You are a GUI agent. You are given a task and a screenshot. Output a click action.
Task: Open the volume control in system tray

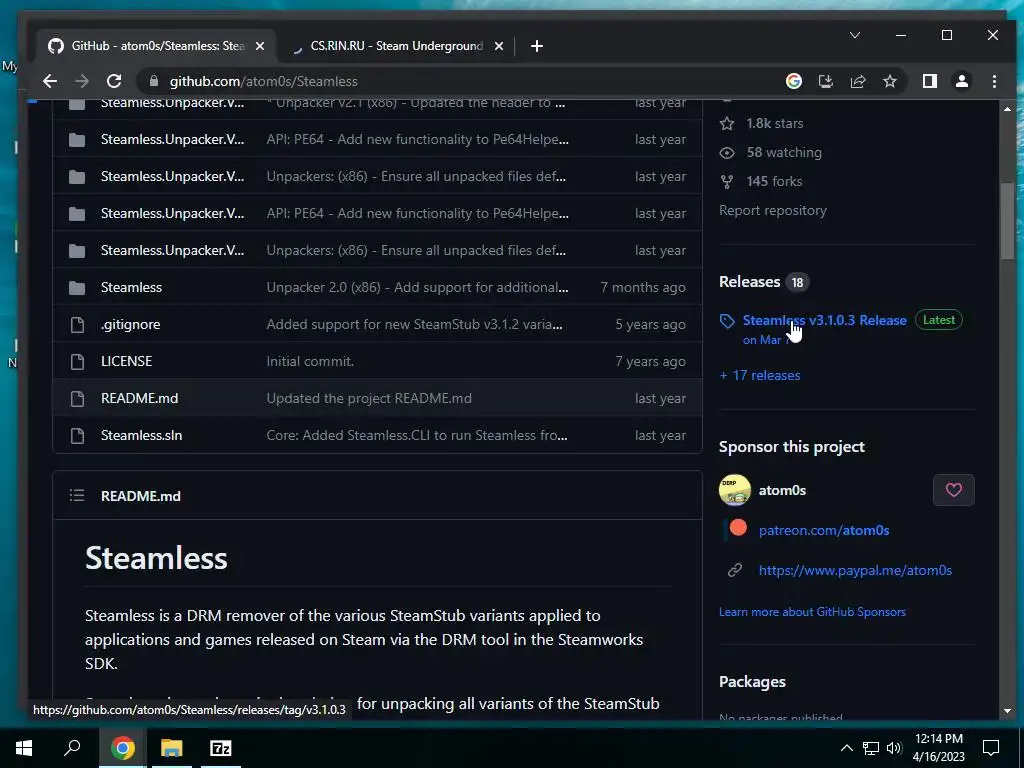(894, 748)
